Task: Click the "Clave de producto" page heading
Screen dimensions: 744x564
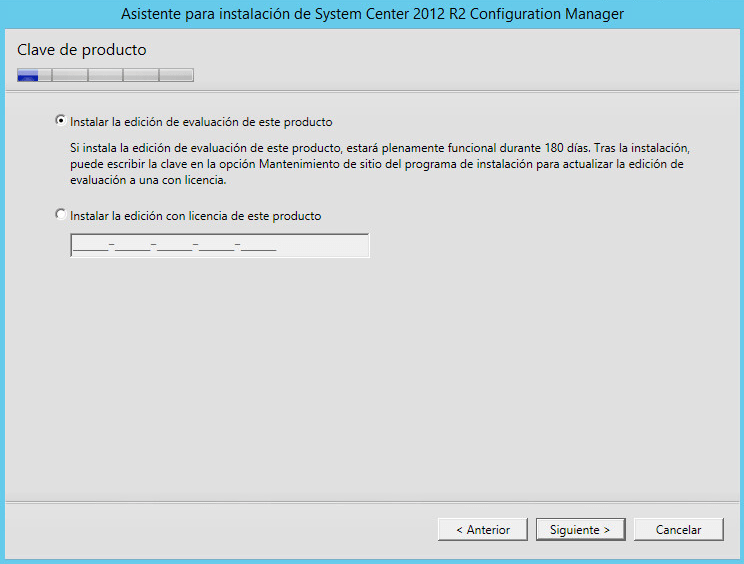Action: pyautogui.click(x=82, y=49)
